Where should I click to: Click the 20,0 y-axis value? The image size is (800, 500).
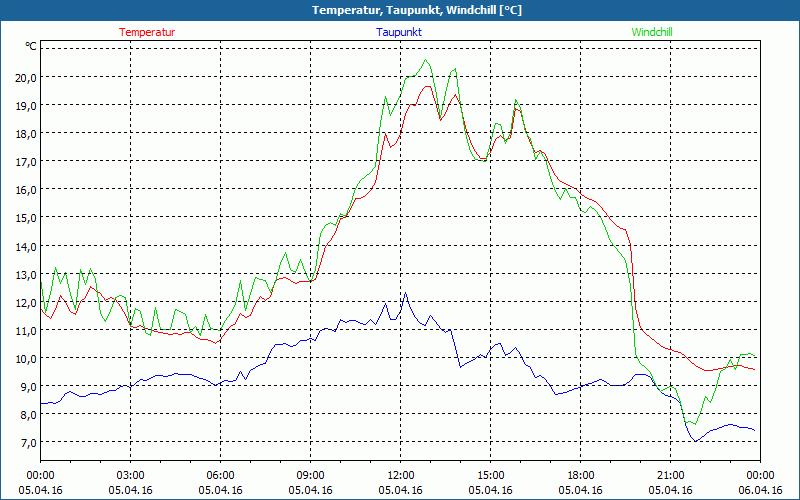pos(27,78)
